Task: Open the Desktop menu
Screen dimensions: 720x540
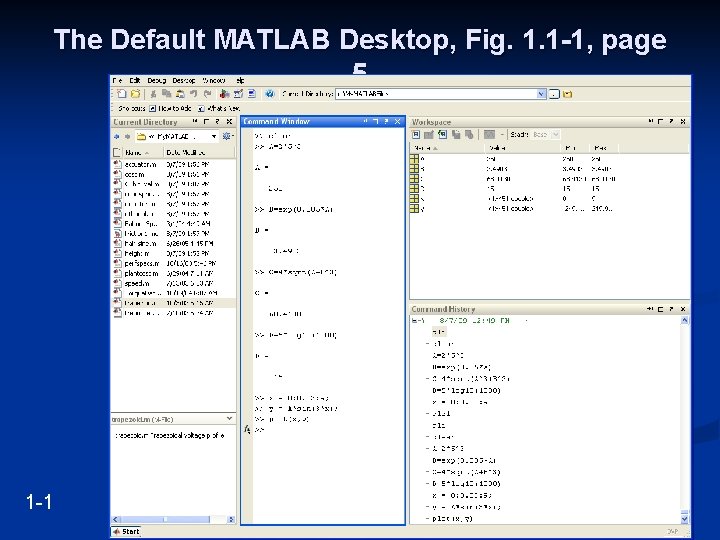Action: 183,79
